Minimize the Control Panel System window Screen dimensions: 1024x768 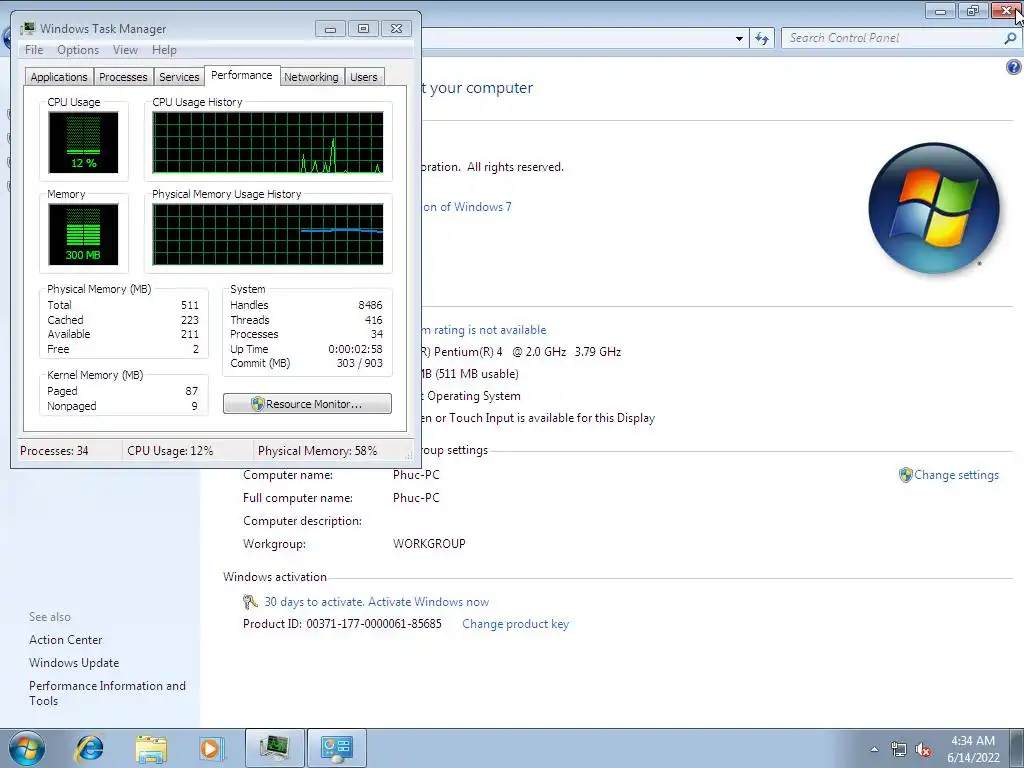[940, 10]
